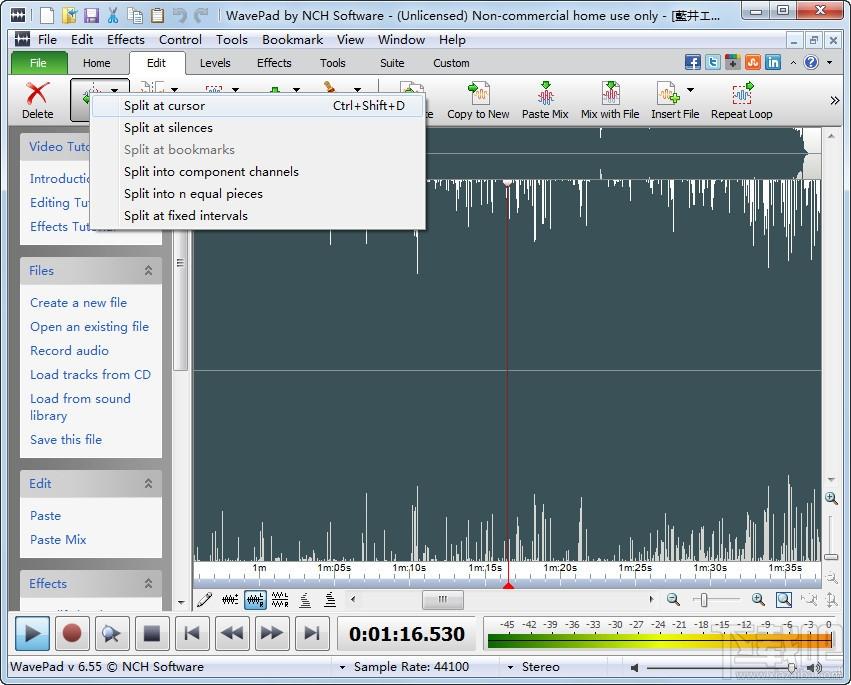Collapse the Files sidebar section
Image resolution: width=851 pixels, height=685 pixels.
pos(148,270)
